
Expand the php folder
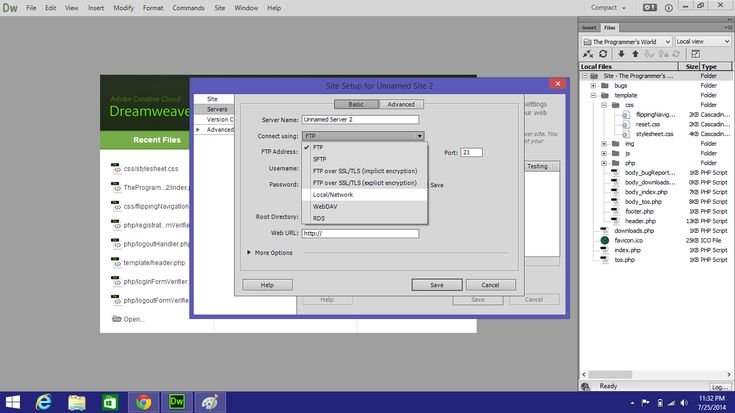click(604, 163)
